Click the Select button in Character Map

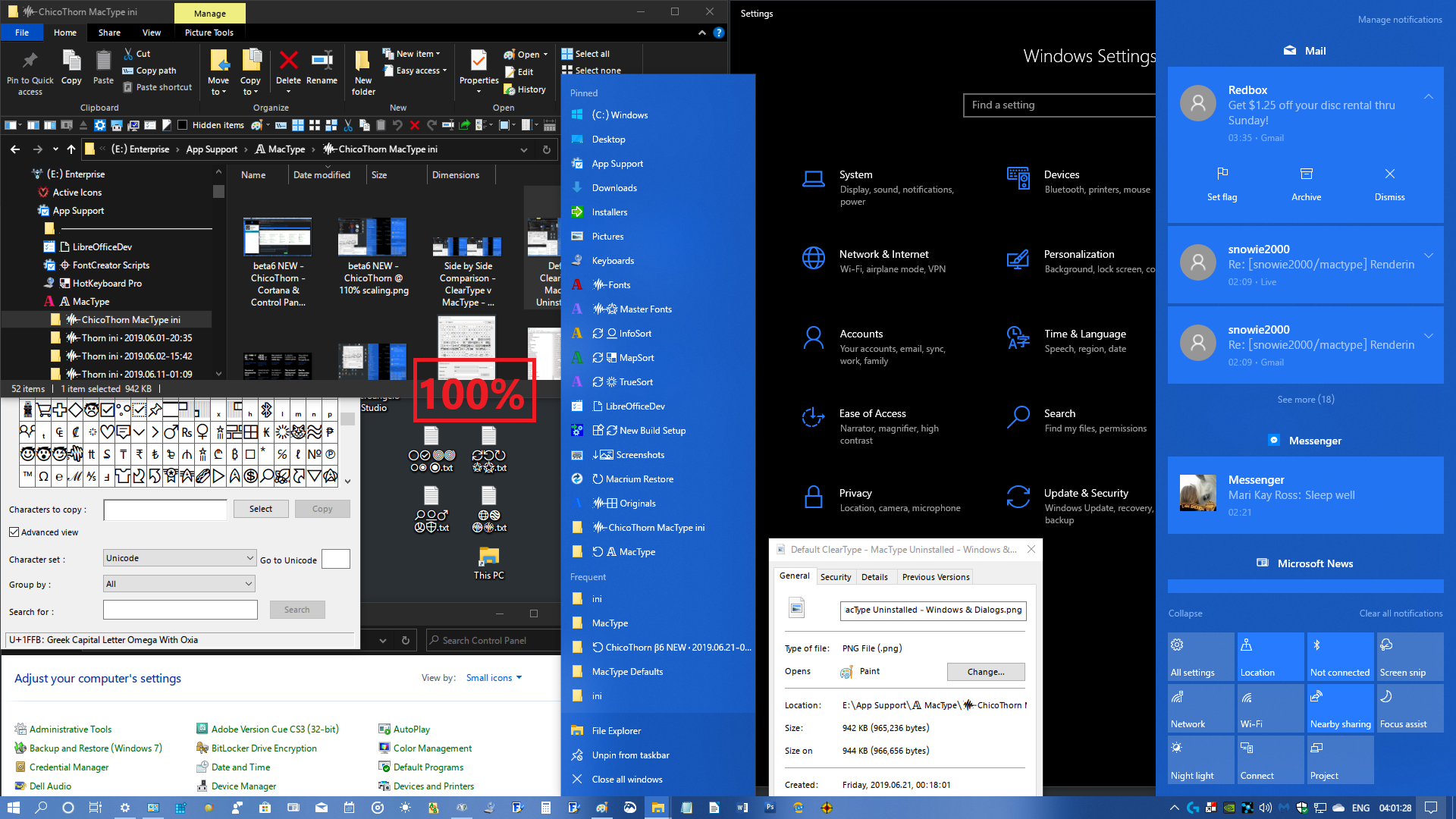261,509
